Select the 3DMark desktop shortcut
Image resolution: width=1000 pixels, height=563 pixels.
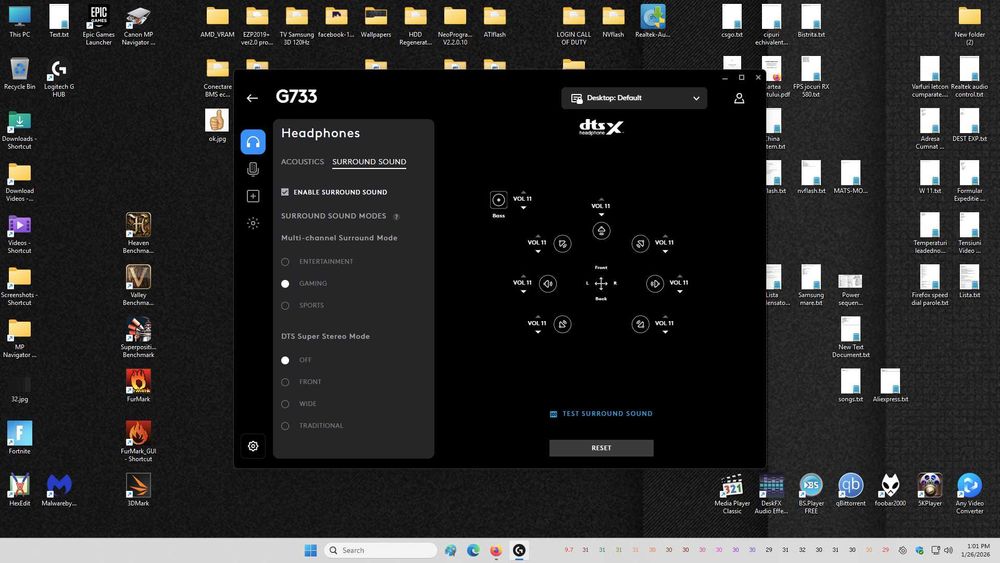pos(138,490)
